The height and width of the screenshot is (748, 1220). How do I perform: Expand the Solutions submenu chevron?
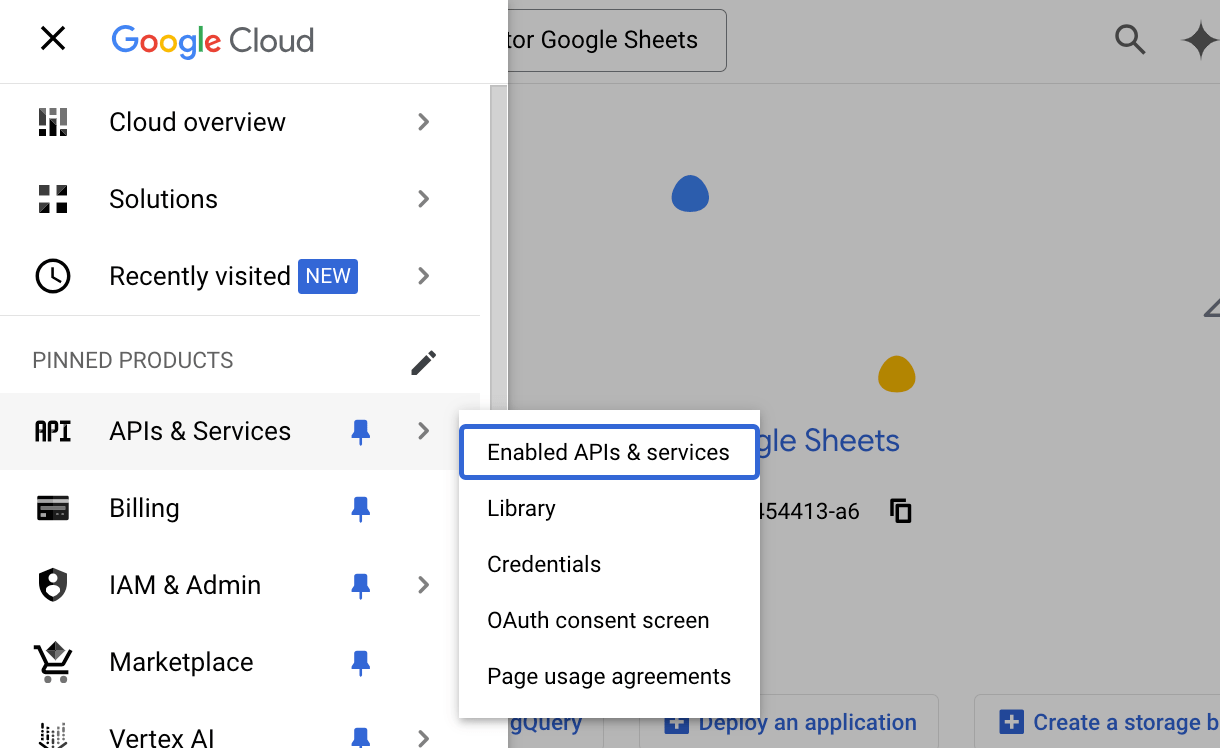(424, 199)
